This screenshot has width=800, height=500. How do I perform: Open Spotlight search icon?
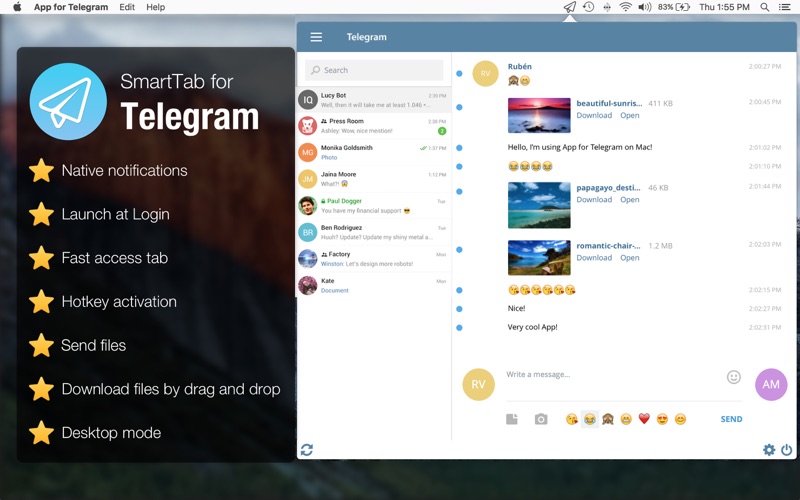764,7
